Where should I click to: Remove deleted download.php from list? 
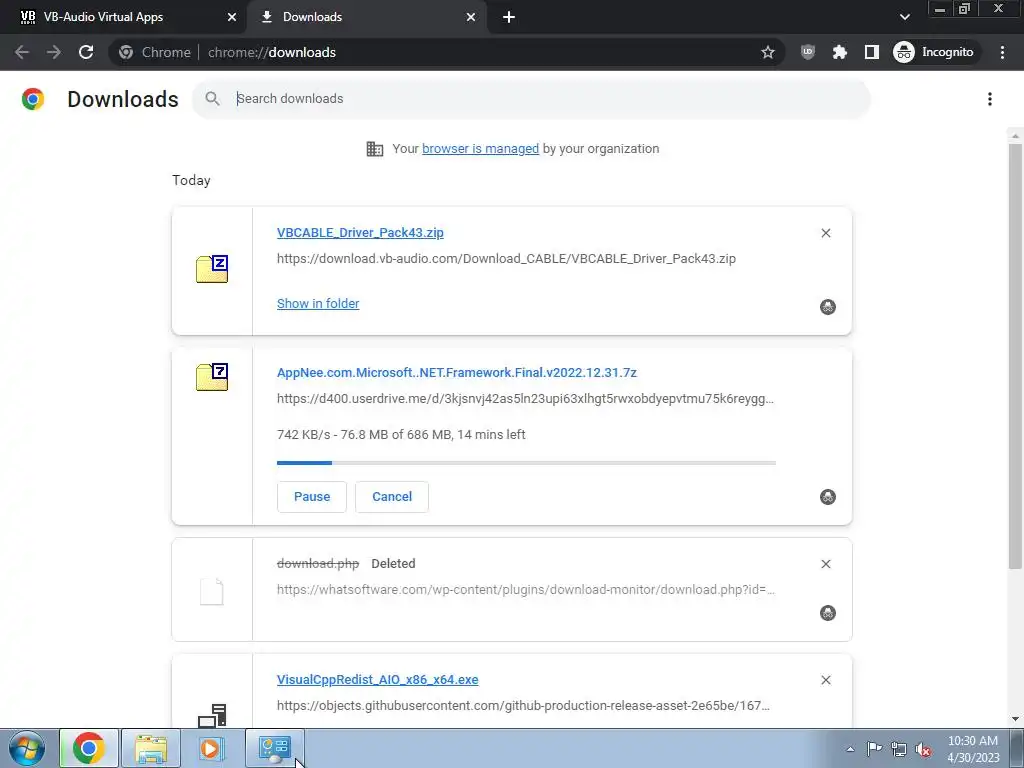pos(826,564)
